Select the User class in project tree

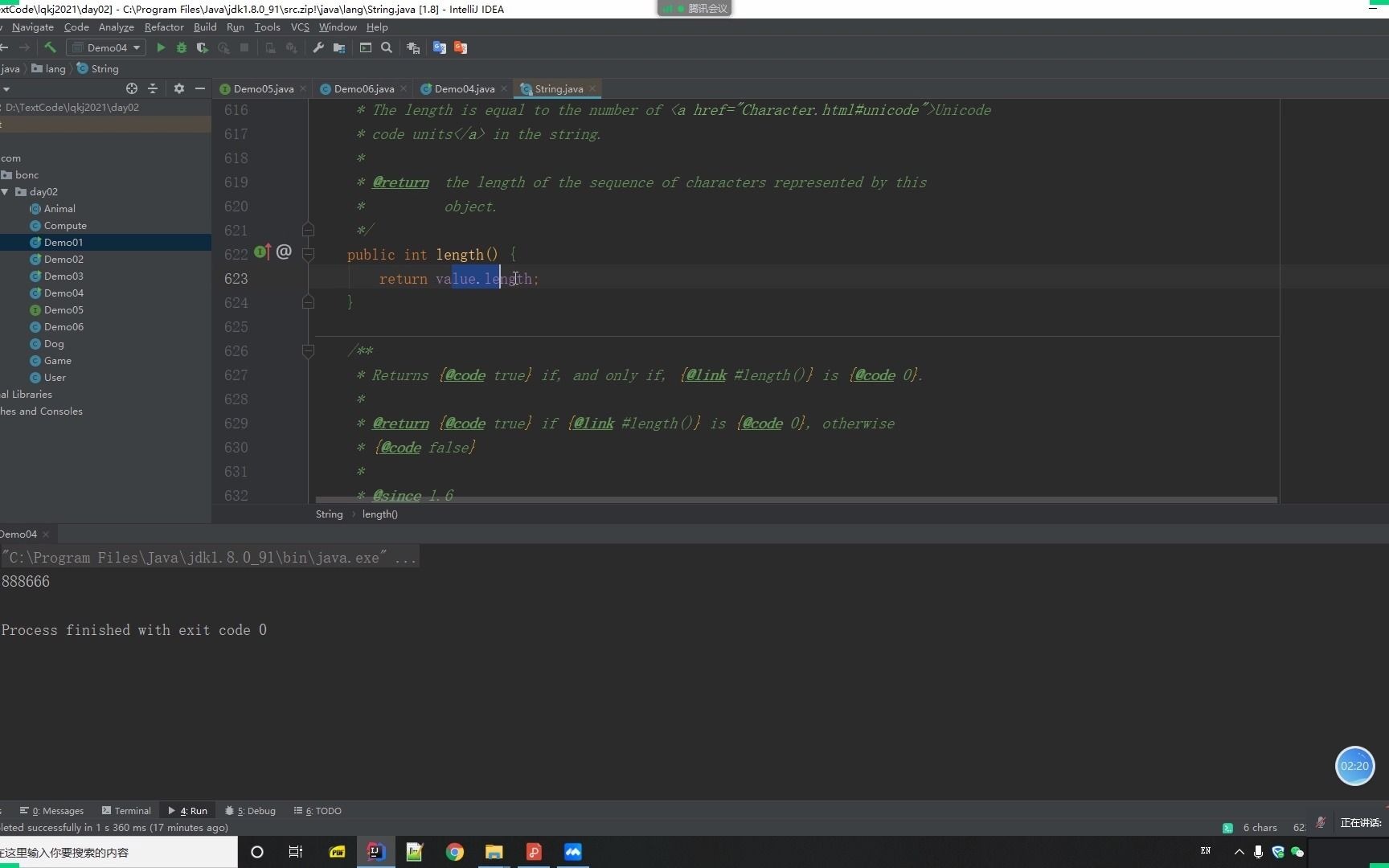(55, 378)
